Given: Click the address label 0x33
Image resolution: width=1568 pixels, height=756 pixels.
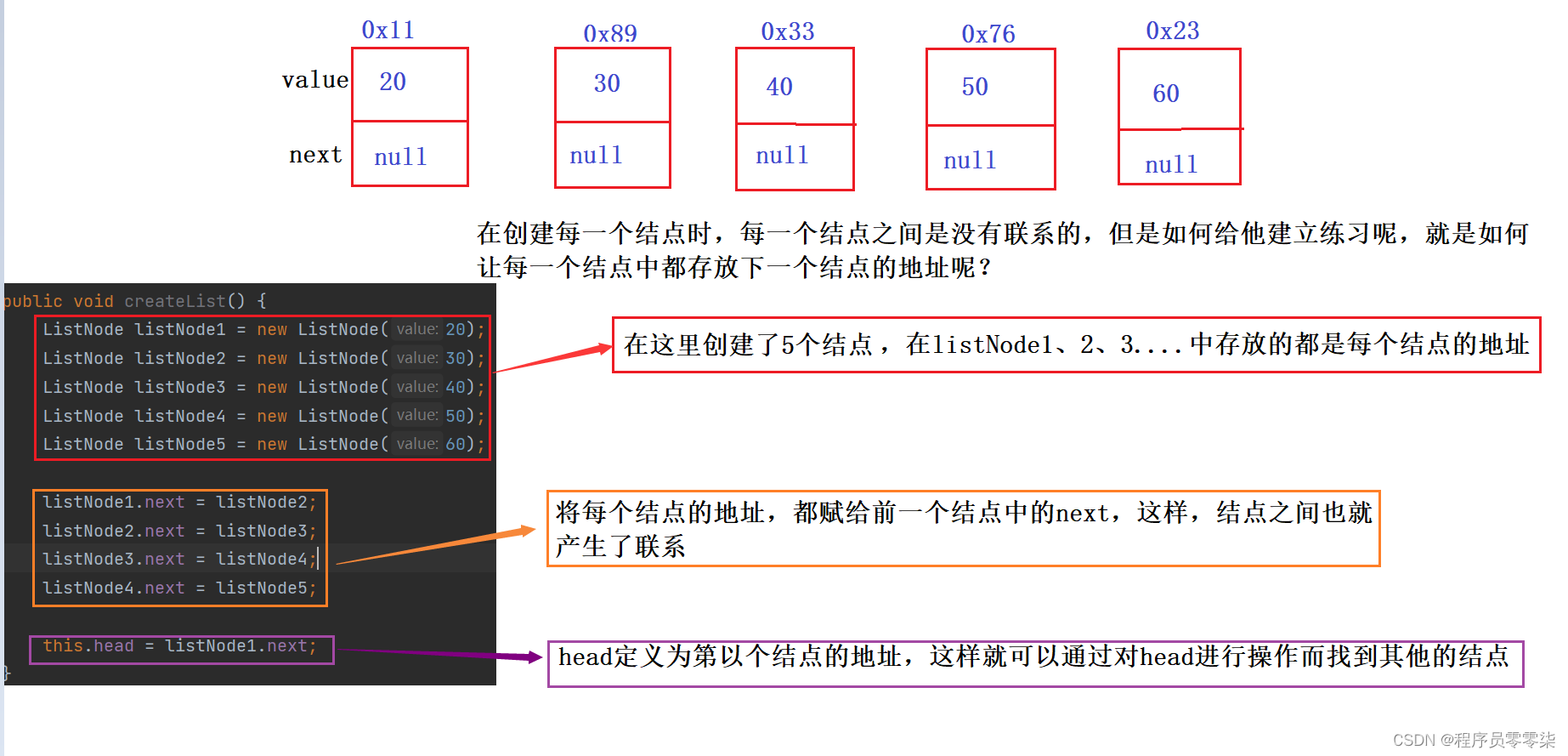Looking at the screenshot, I should [x=787, y=31].
